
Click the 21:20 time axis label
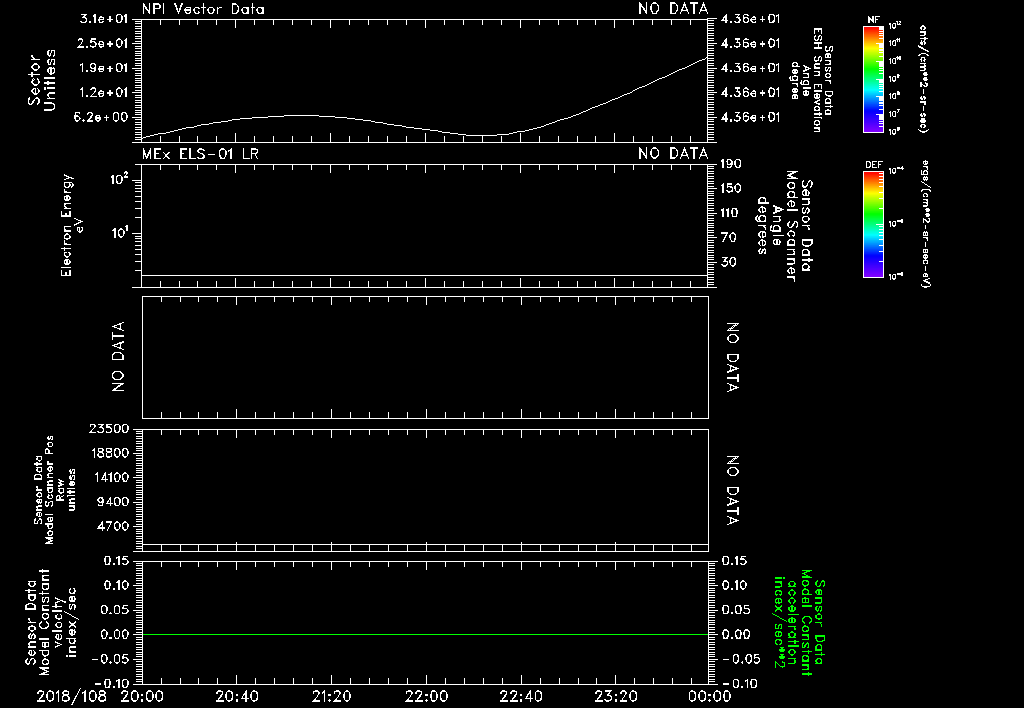pyautogui.click(x=332, y=697)
